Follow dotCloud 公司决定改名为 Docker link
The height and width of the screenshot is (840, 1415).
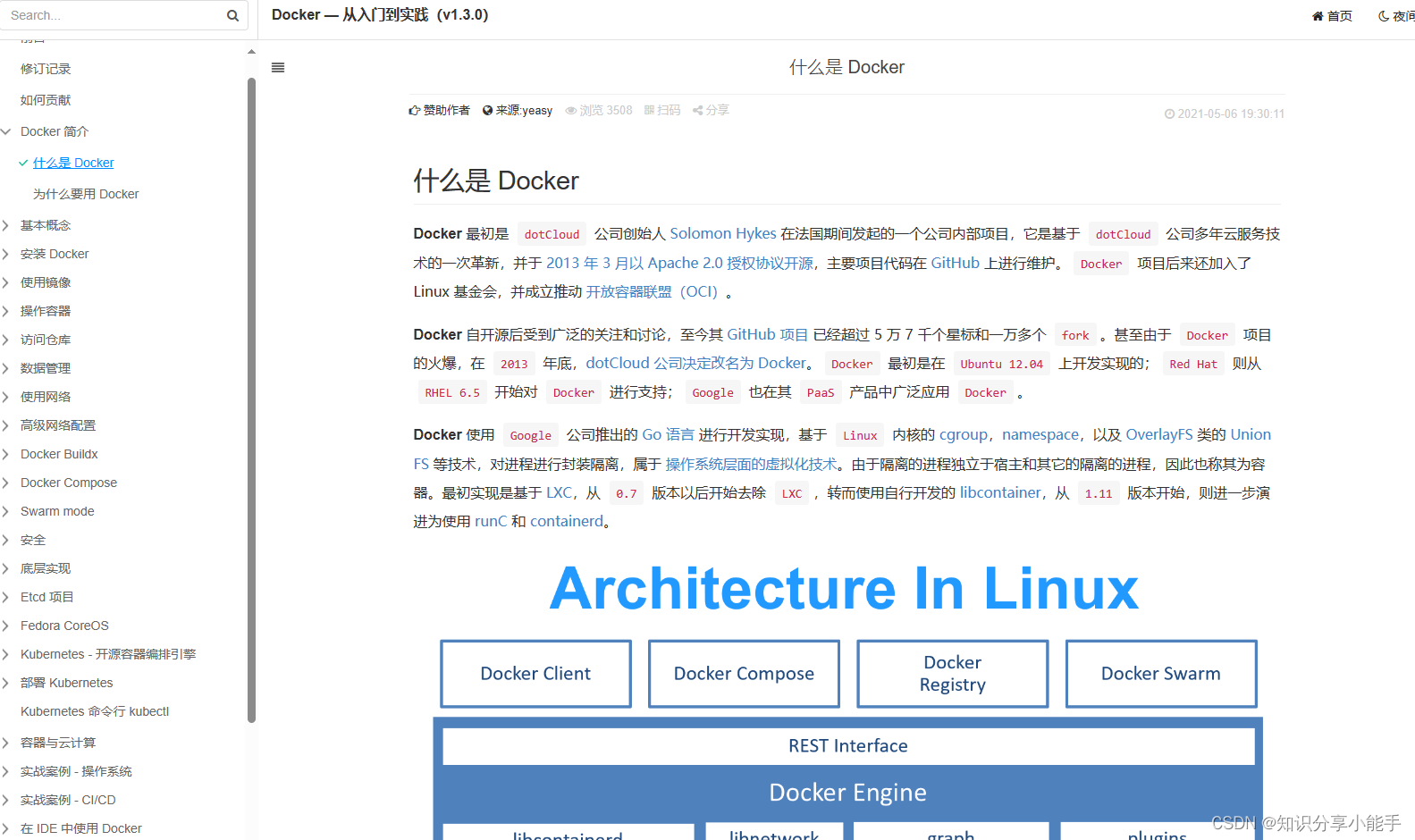pyautogui.click(x=696, y=363)
